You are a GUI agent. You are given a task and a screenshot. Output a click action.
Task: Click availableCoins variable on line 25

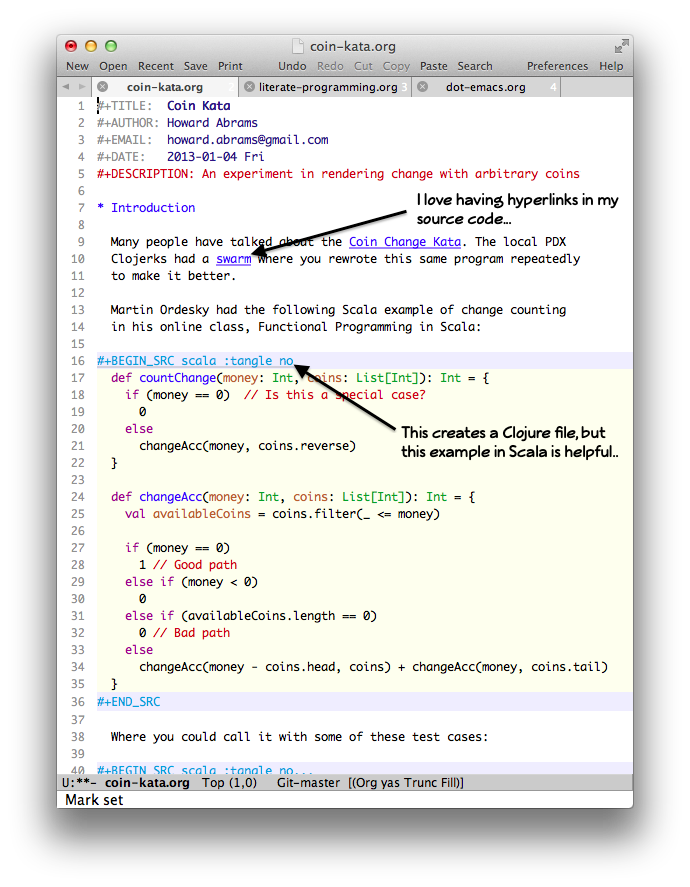point(201,514)
